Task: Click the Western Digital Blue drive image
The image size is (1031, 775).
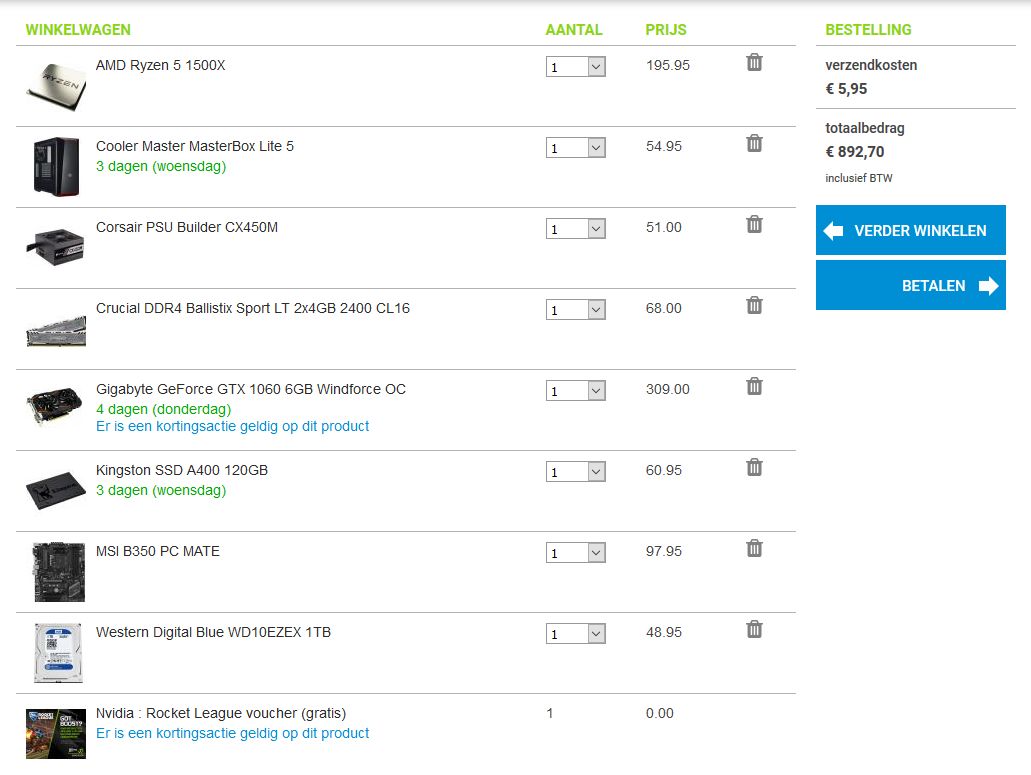Action: (x=57, y=653)
